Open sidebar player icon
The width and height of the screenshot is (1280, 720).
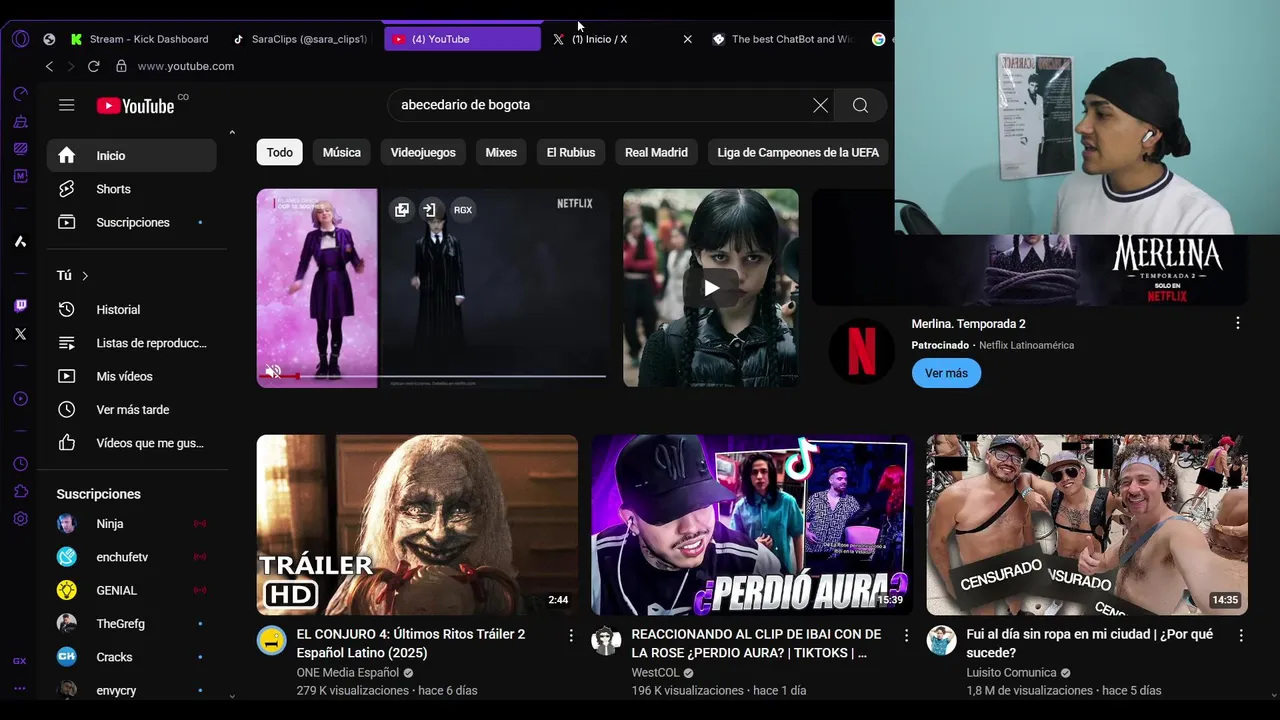(x=20, y=399)
